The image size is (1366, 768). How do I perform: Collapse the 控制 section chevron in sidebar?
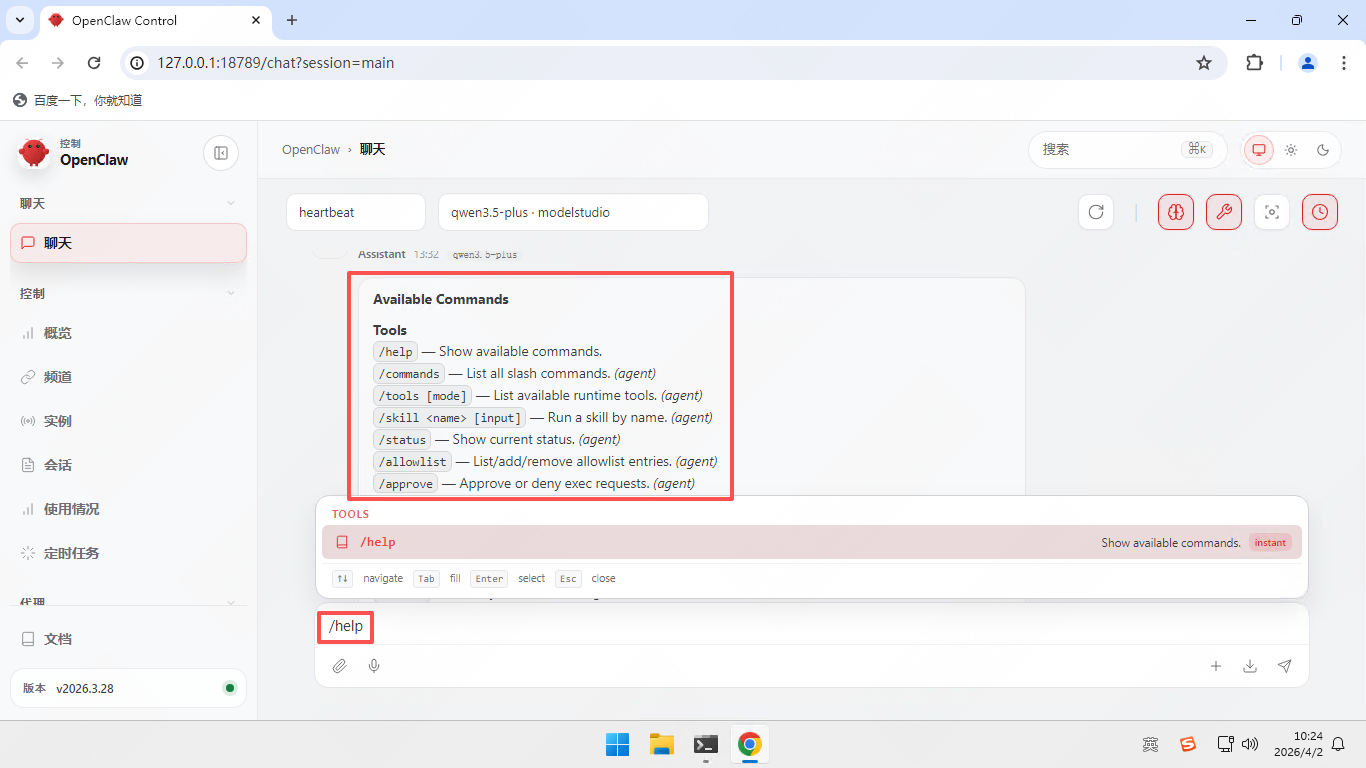click(231, 294)
